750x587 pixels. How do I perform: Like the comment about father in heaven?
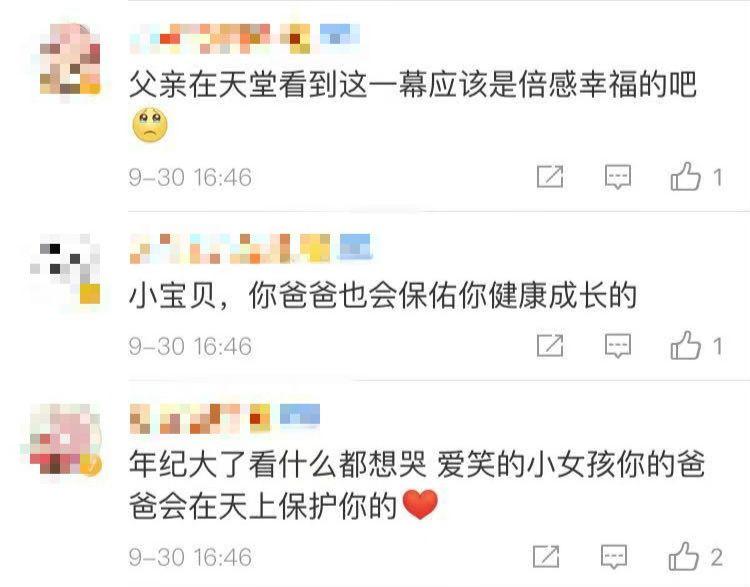pos(685,176)
